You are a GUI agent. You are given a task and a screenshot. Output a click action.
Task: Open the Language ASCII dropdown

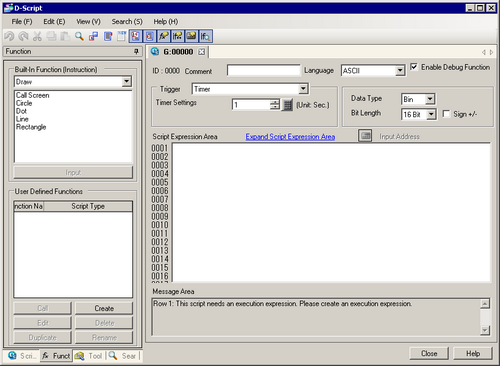[400, 71]
